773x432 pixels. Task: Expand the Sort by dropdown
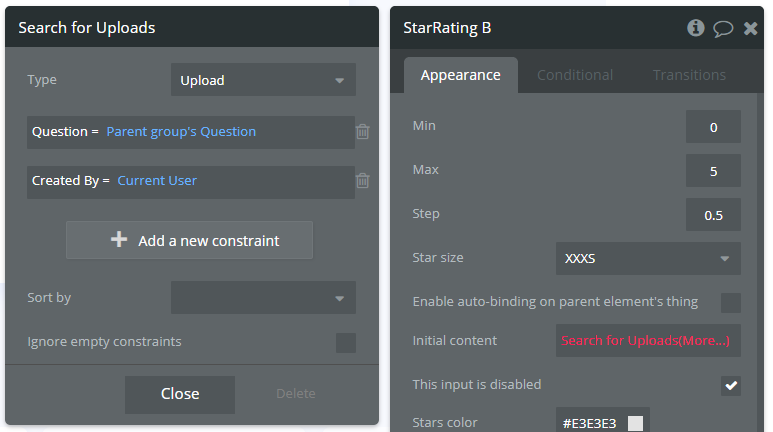(263, 298)
